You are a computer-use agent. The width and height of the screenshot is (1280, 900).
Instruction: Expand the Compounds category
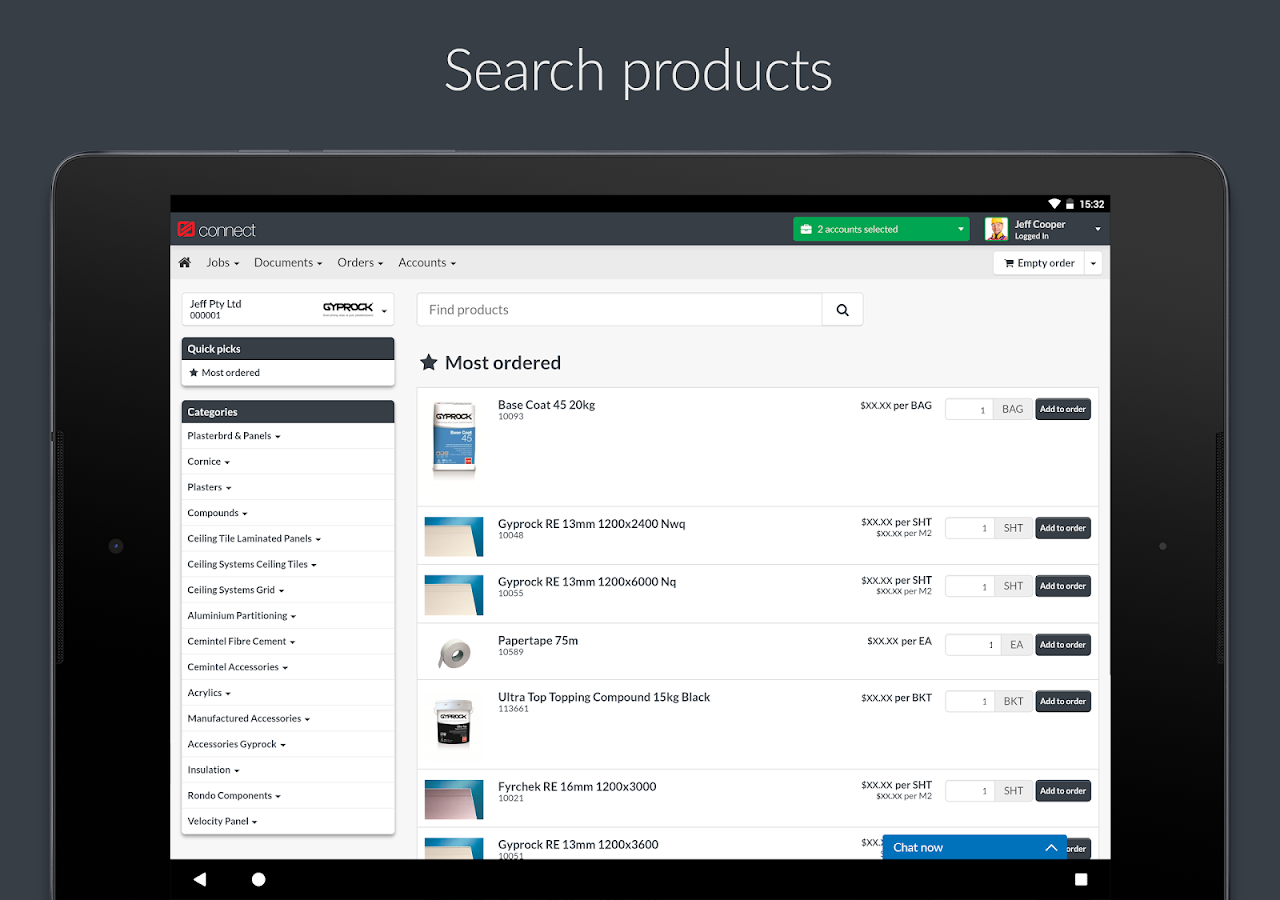coord(288,513)
